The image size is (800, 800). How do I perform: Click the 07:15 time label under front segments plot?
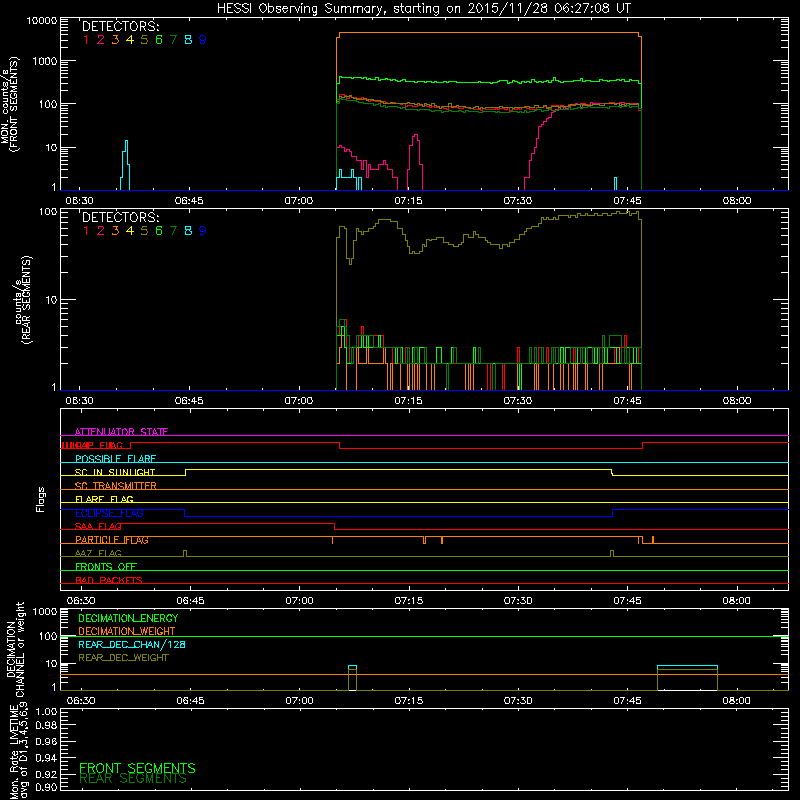point(408,201)
